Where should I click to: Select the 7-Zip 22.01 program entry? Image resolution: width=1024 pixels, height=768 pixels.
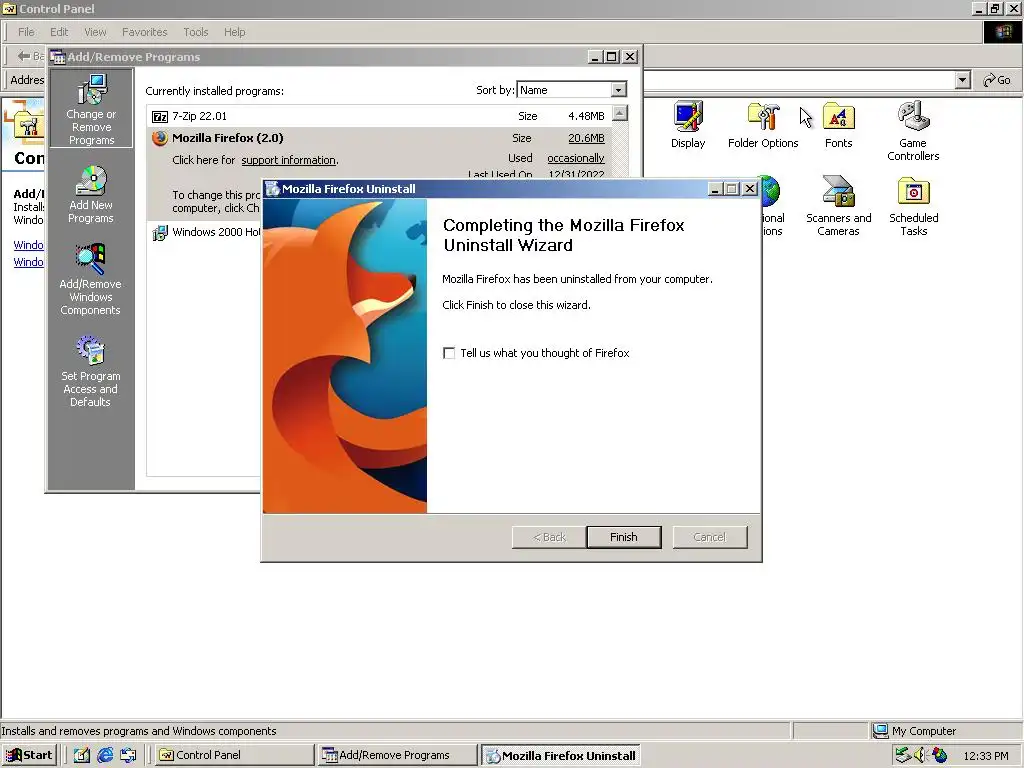(379, 116)
